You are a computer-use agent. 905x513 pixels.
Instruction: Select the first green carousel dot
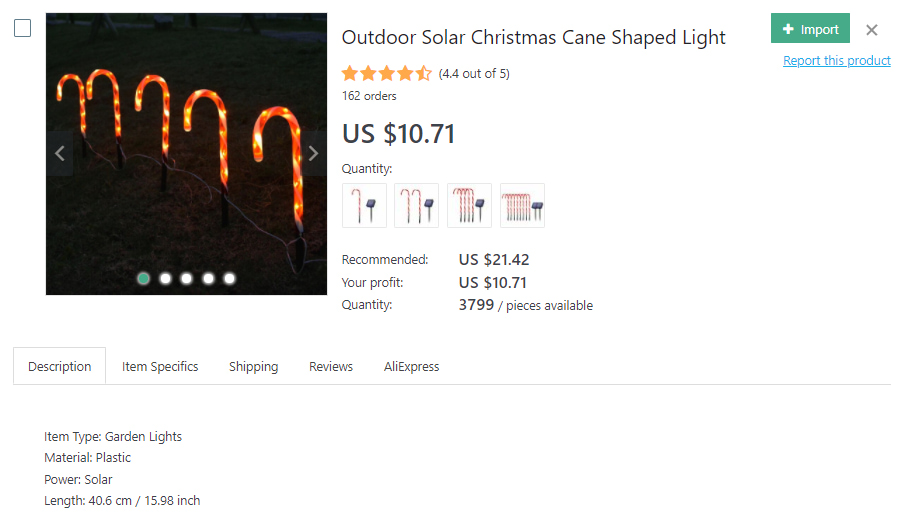click(x=144, y=278)
